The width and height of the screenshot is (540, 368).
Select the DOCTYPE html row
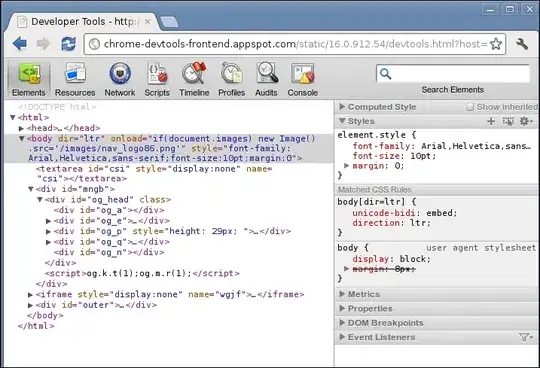coord(57,107)
